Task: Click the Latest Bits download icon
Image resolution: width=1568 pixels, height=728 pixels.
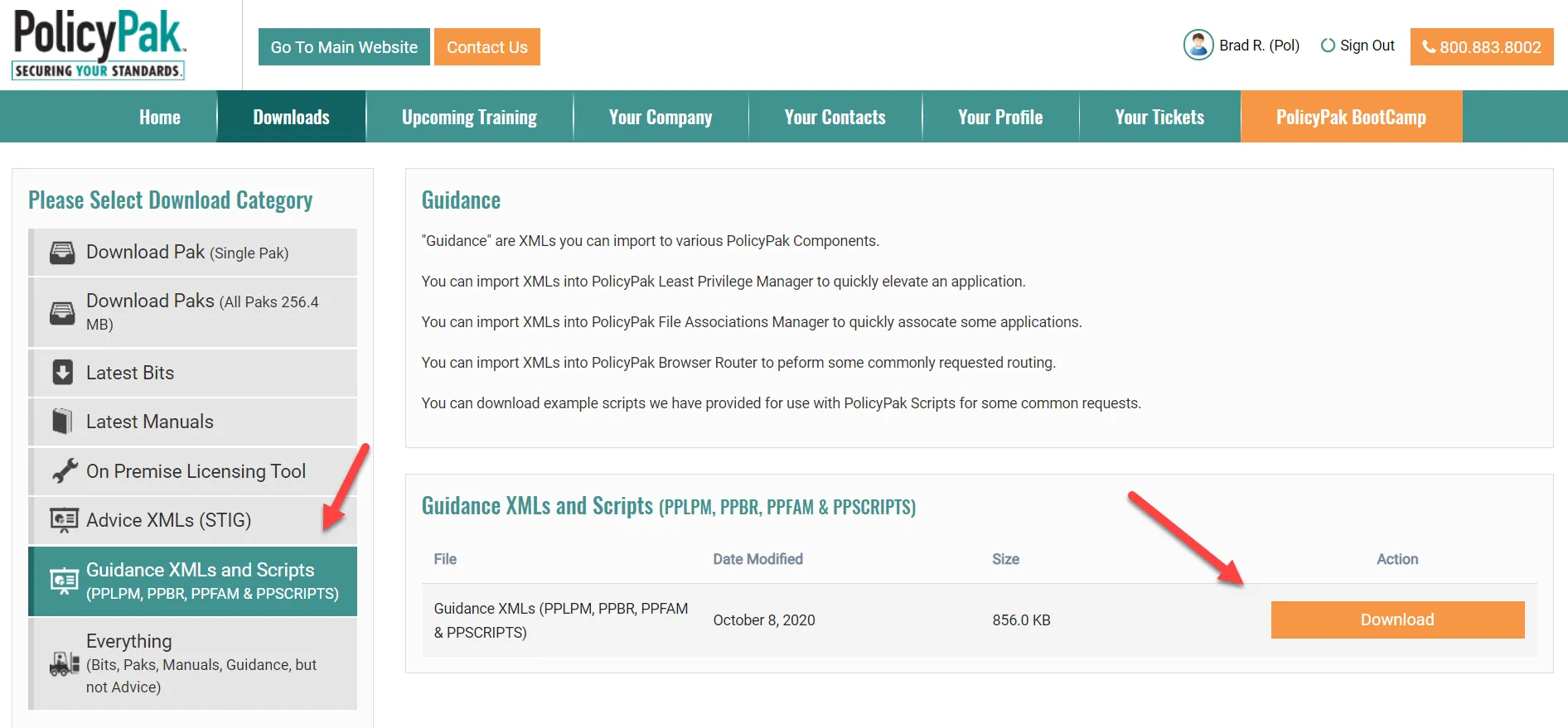Action: (x=62, y=373)
